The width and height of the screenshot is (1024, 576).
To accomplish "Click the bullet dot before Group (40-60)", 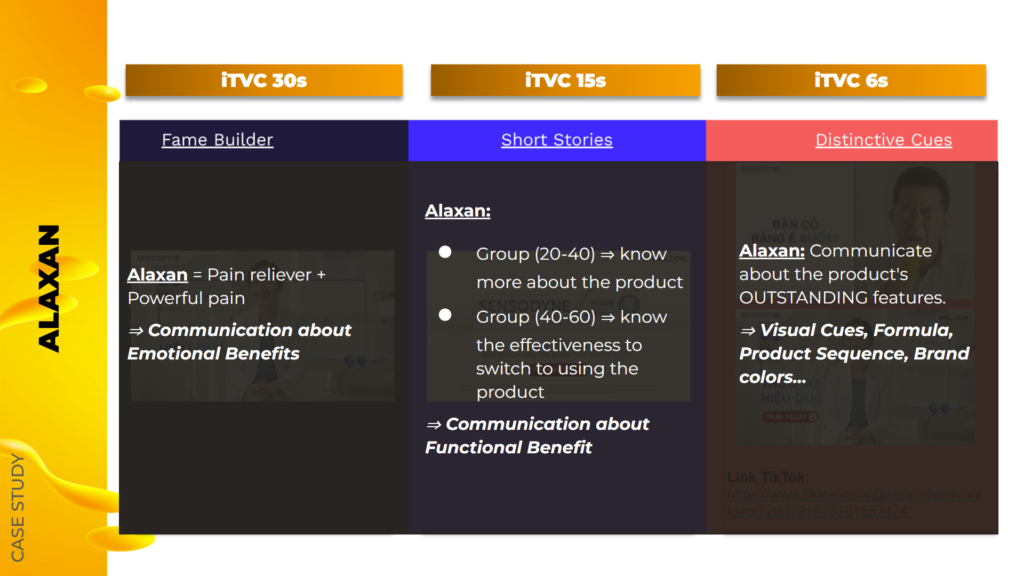I will (x=445, y=315).
